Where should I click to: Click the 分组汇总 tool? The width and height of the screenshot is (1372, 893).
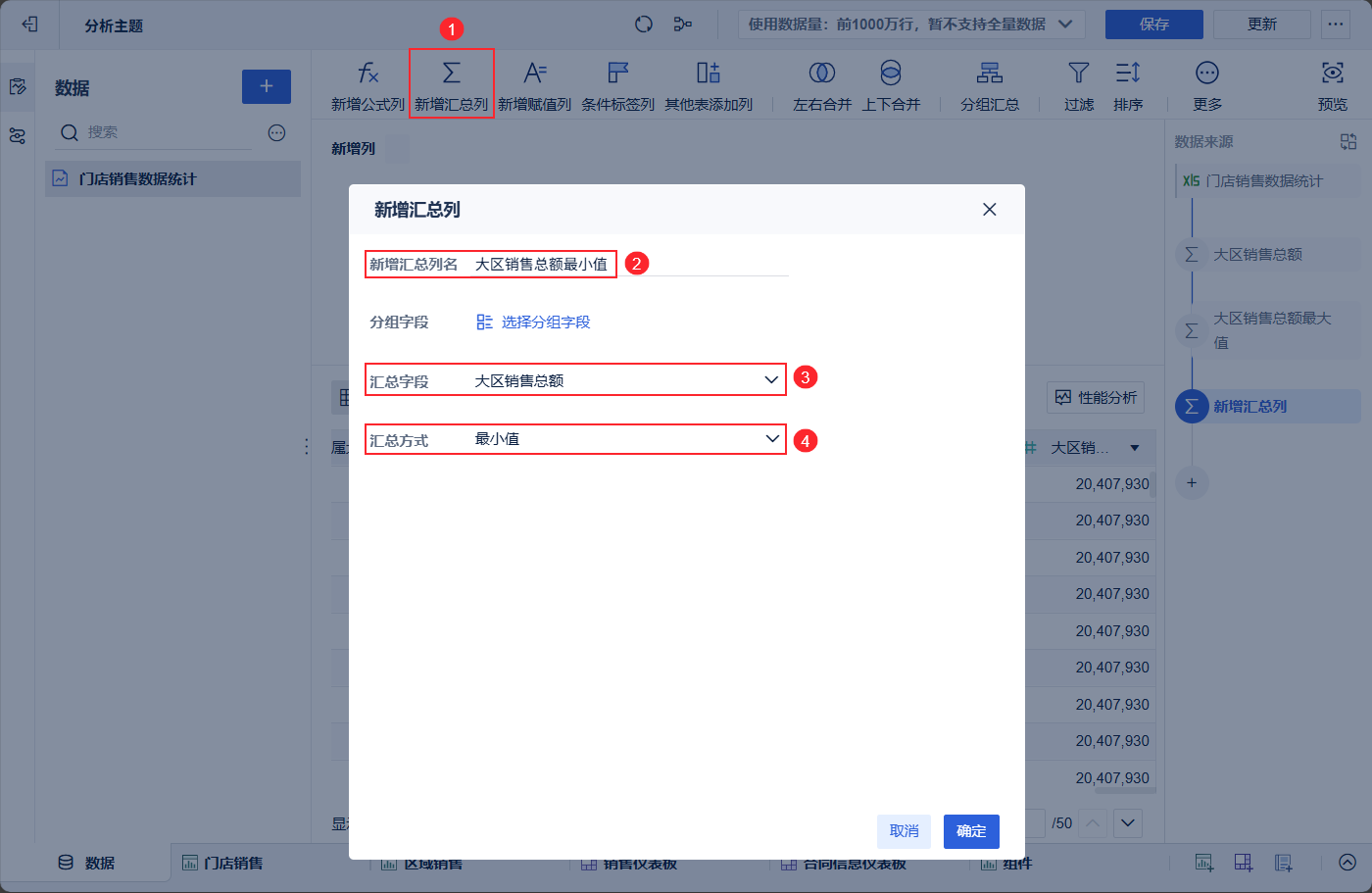(x=990, y=85)
